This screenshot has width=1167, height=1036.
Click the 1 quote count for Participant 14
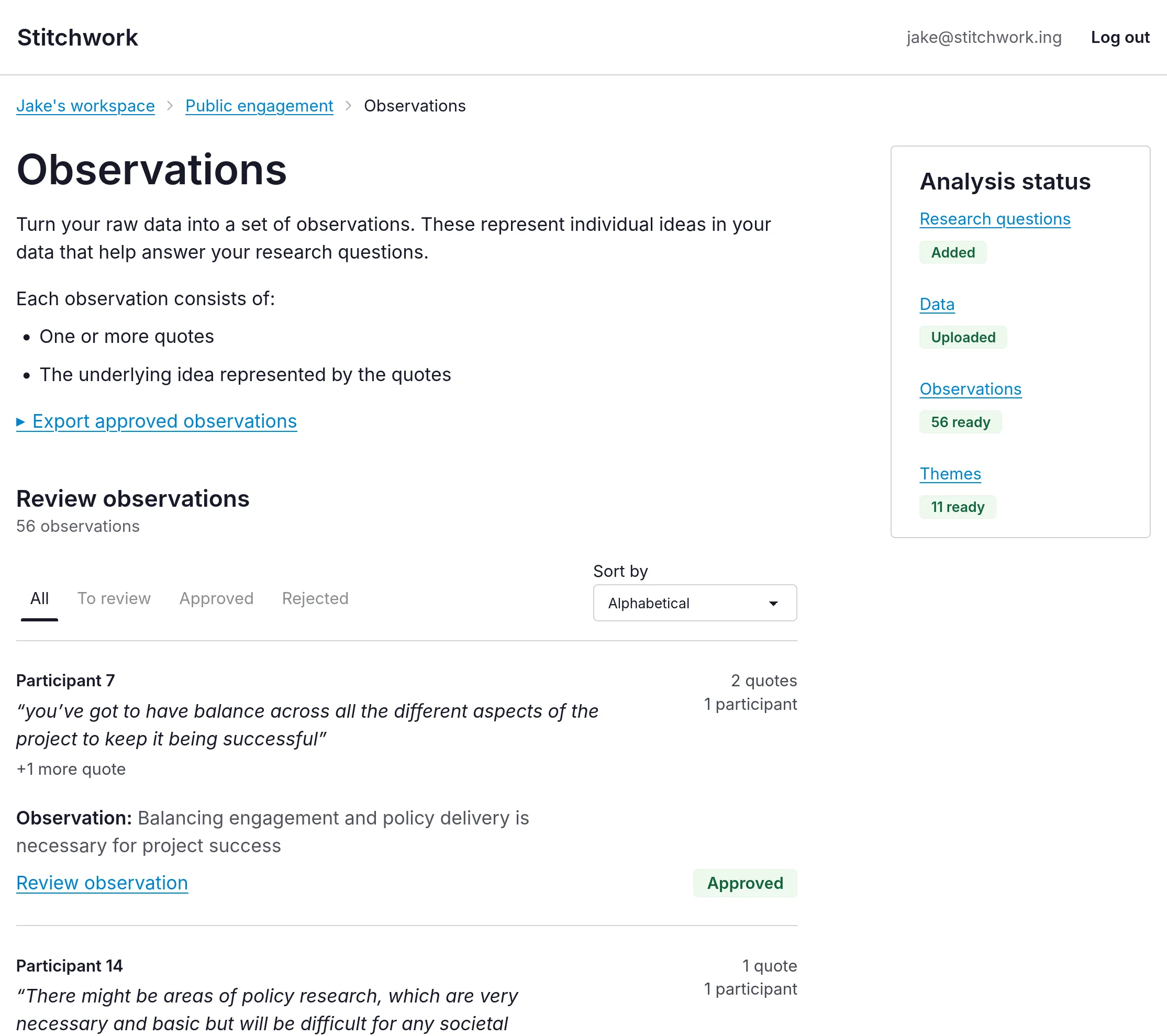[x=770, y=966]
